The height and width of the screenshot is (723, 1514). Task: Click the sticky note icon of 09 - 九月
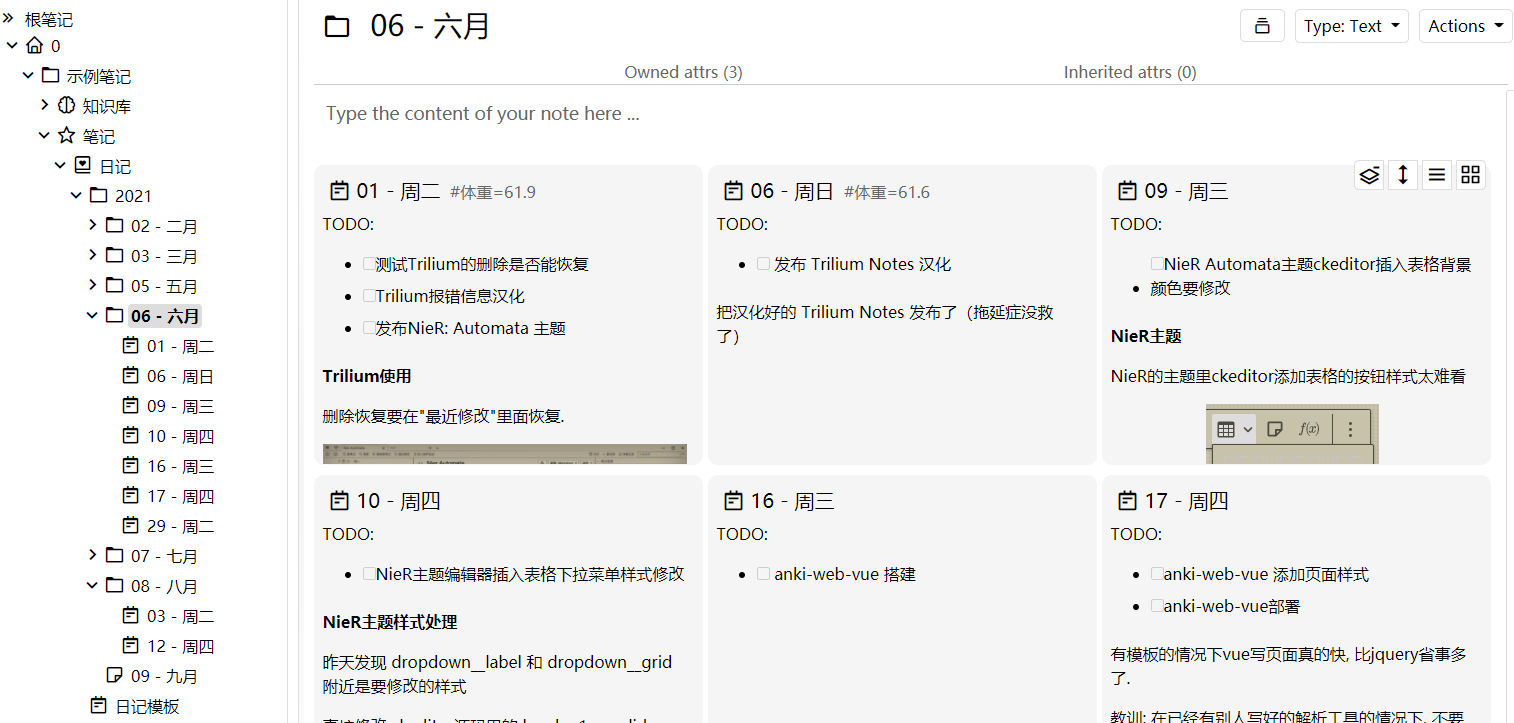click(x=114, y=676)
